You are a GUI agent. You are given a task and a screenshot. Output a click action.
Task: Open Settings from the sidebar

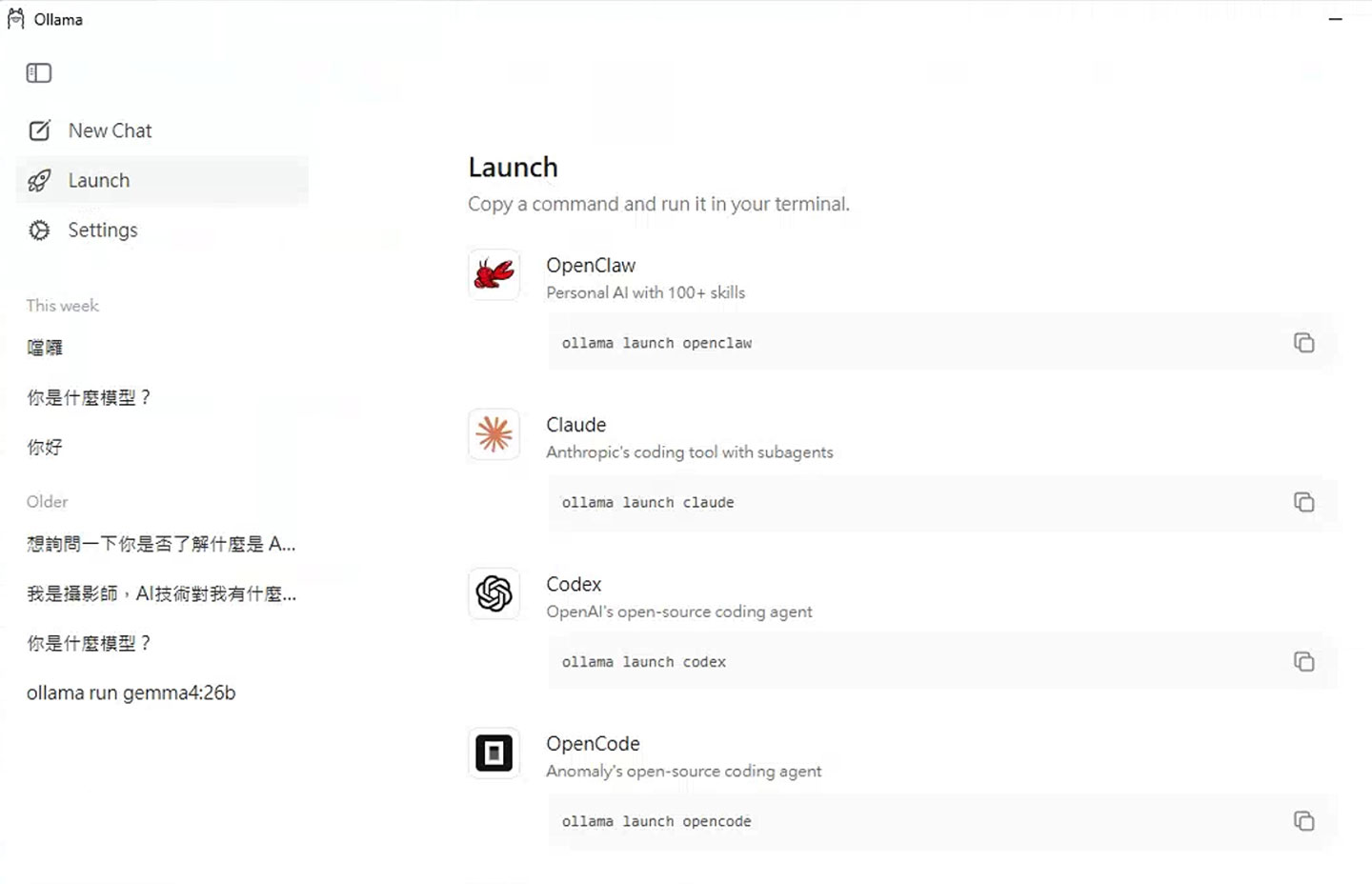click(x=102, y=230)
